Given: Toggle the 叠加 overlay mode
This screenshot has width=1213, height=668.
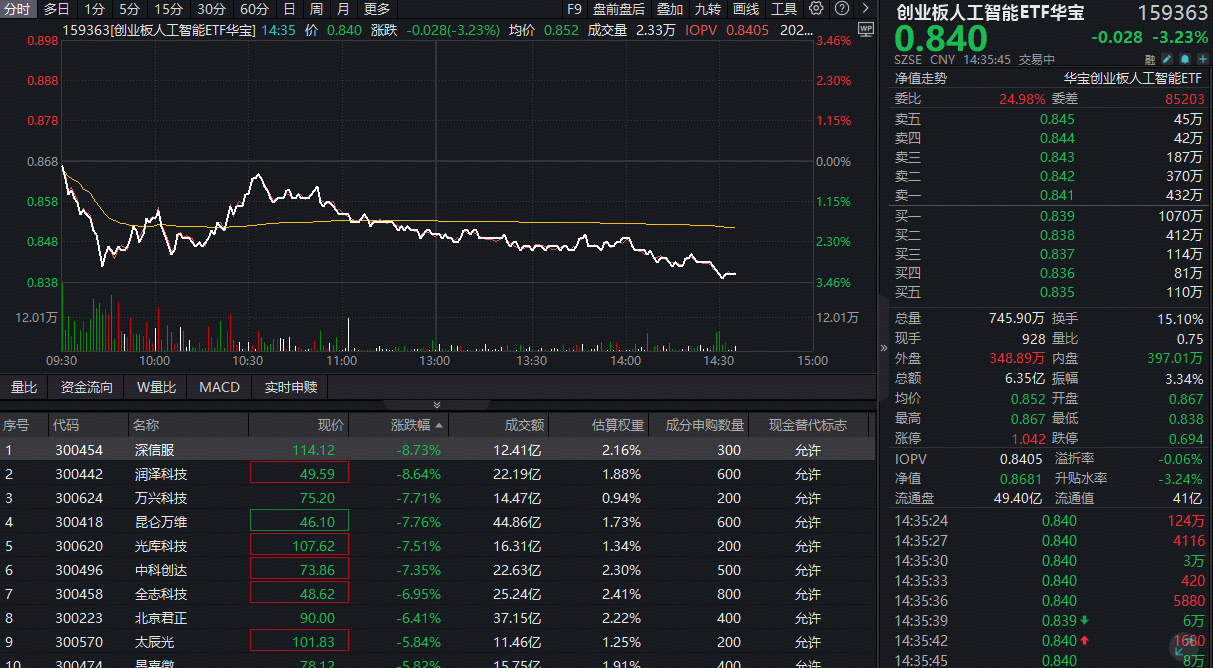Looking at the screenshot, I should pos(669,9).
